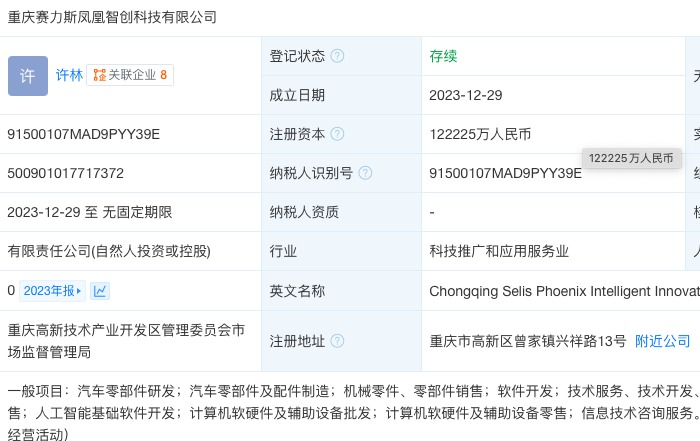Click the help icon beside 登记状态
The height and width of the screenshot is (441, 700).
coord(337,57)
